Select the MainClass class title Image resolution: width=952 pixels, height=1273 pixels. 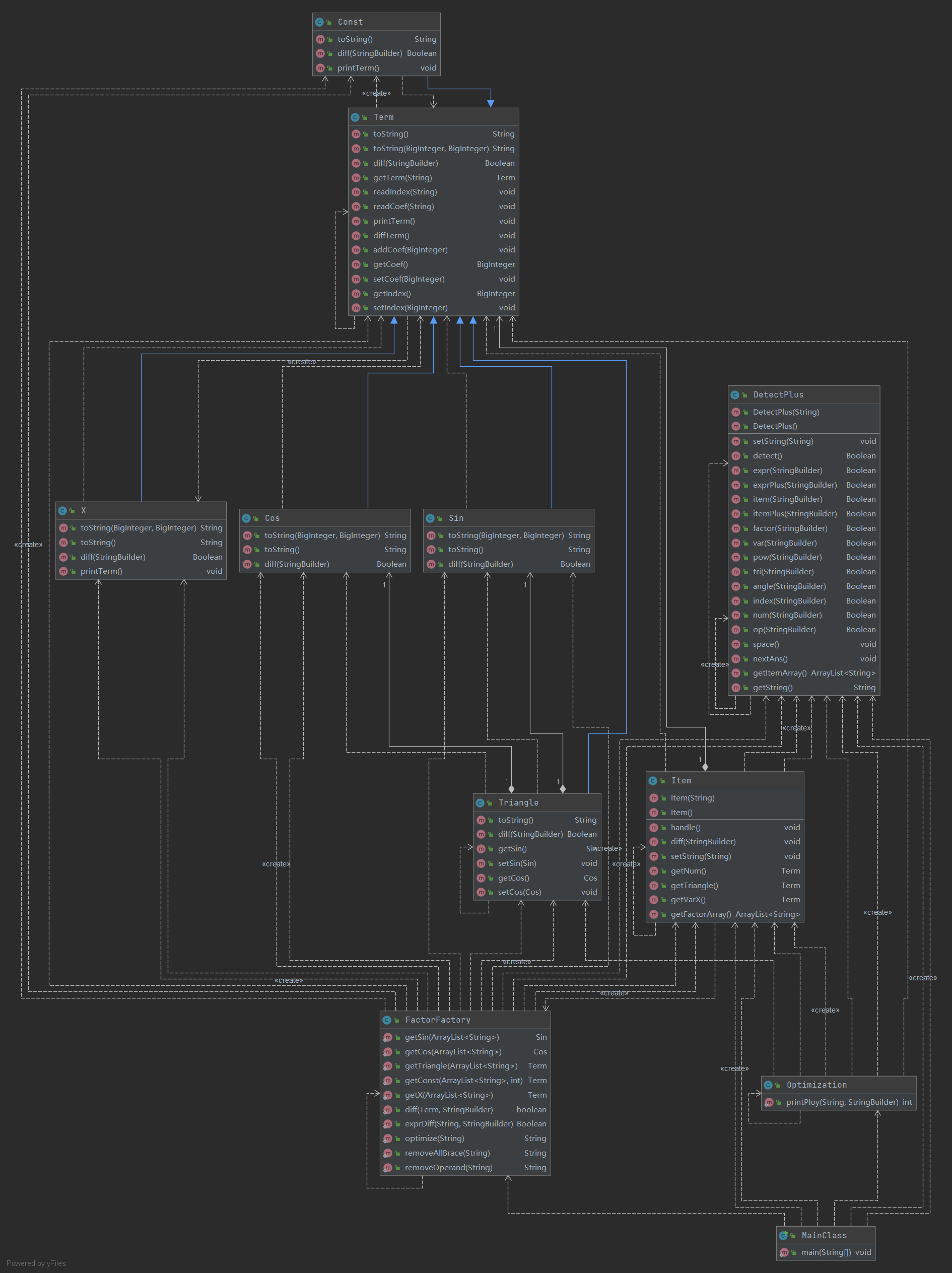coord(824,1235)
